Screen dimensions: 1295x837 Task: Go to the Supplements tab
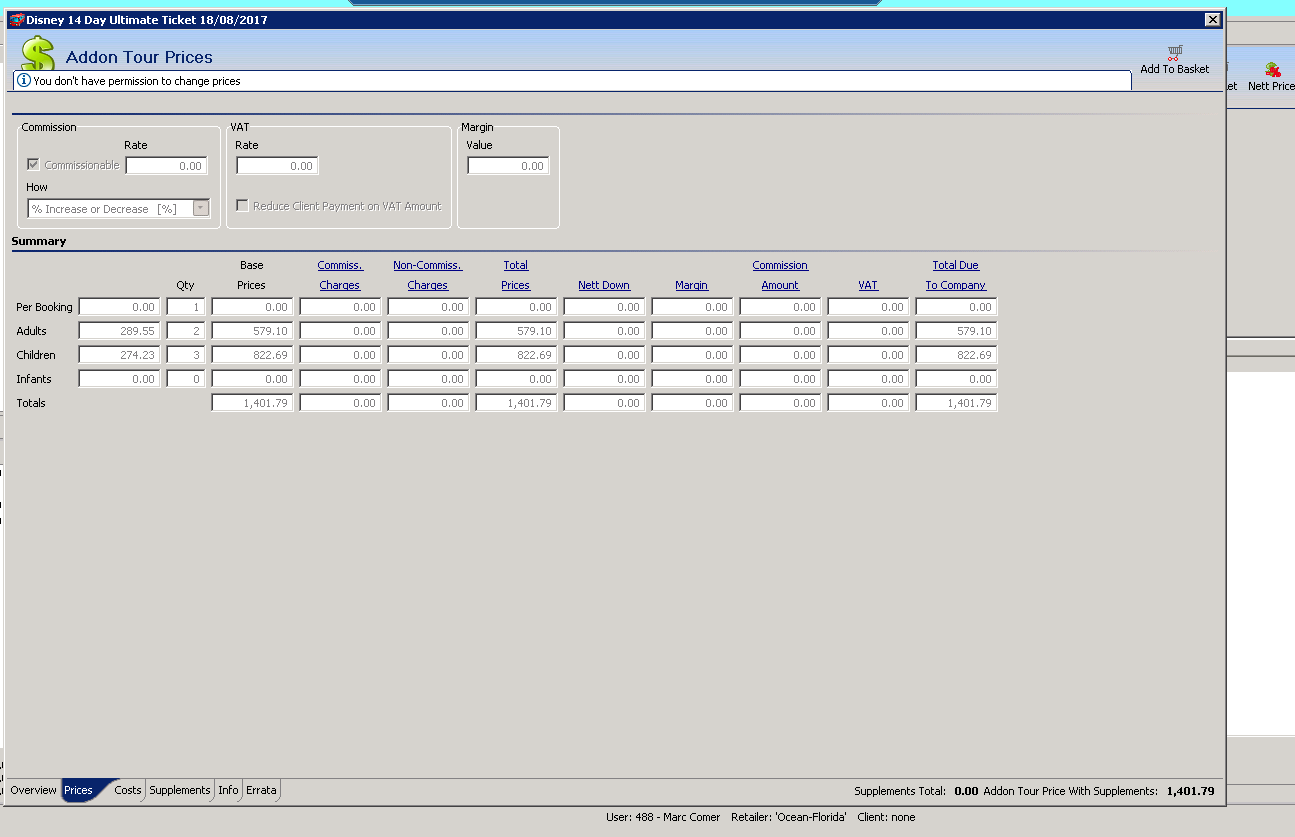[180, 790]
